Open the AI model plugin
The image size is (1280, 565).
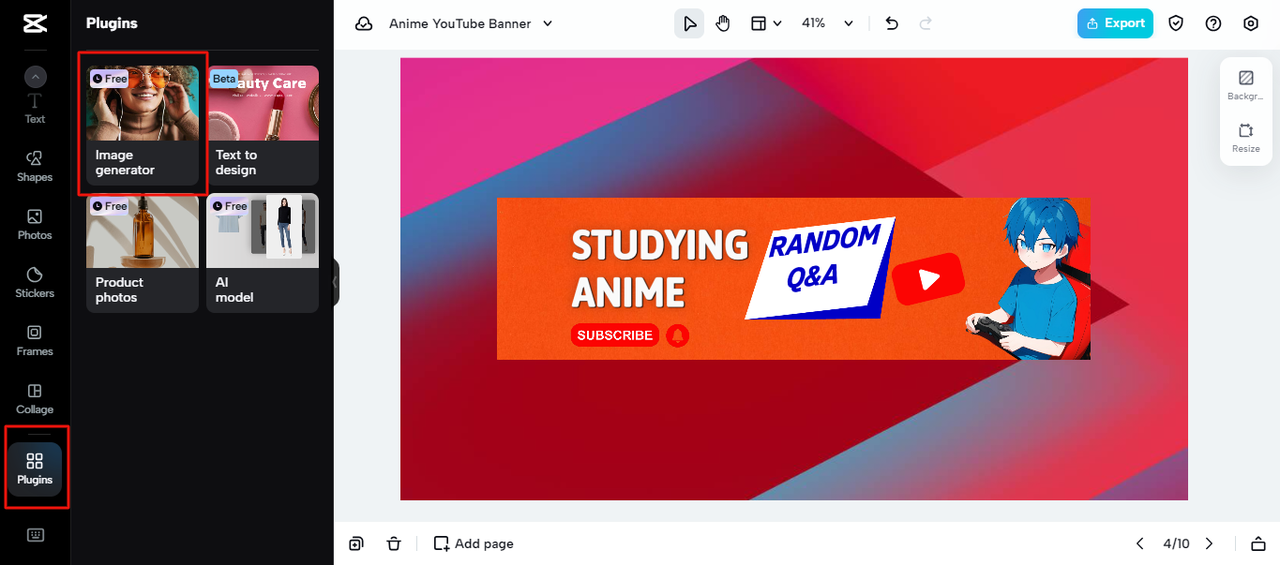point(262,252)
